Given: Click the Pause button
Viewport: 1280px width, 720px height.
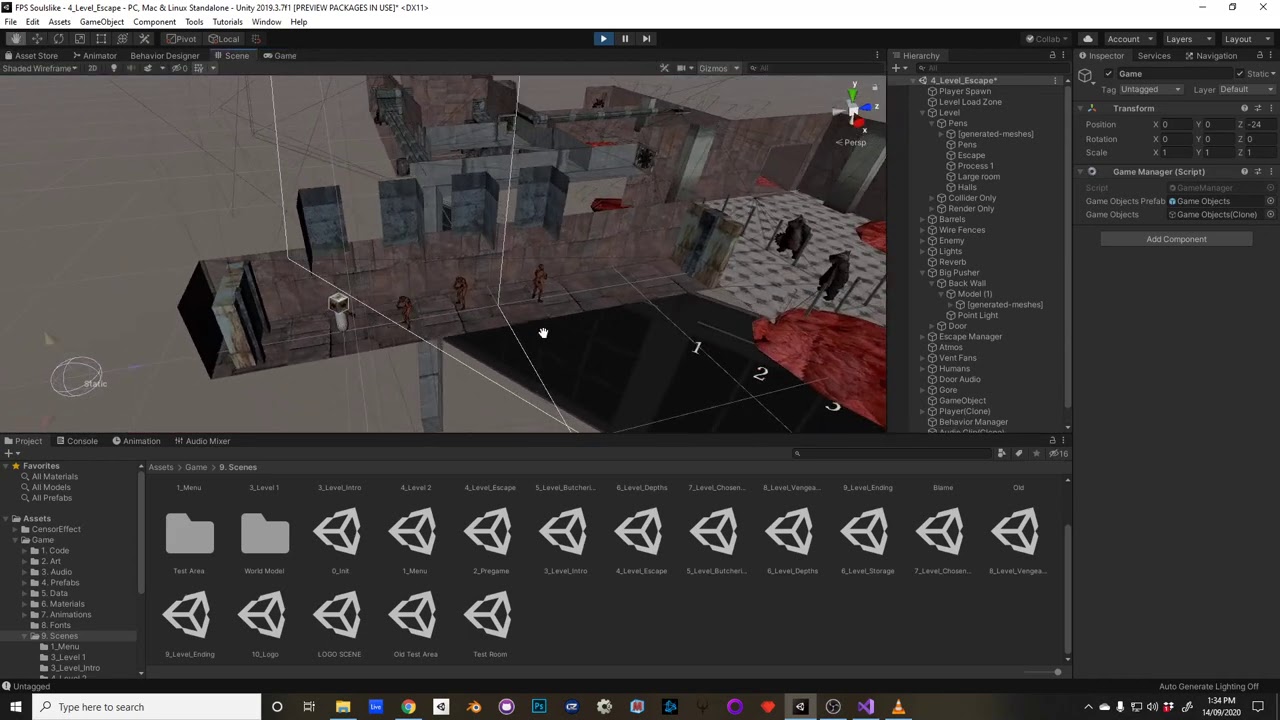Looking at the screenshot, I should pos(625,39).
